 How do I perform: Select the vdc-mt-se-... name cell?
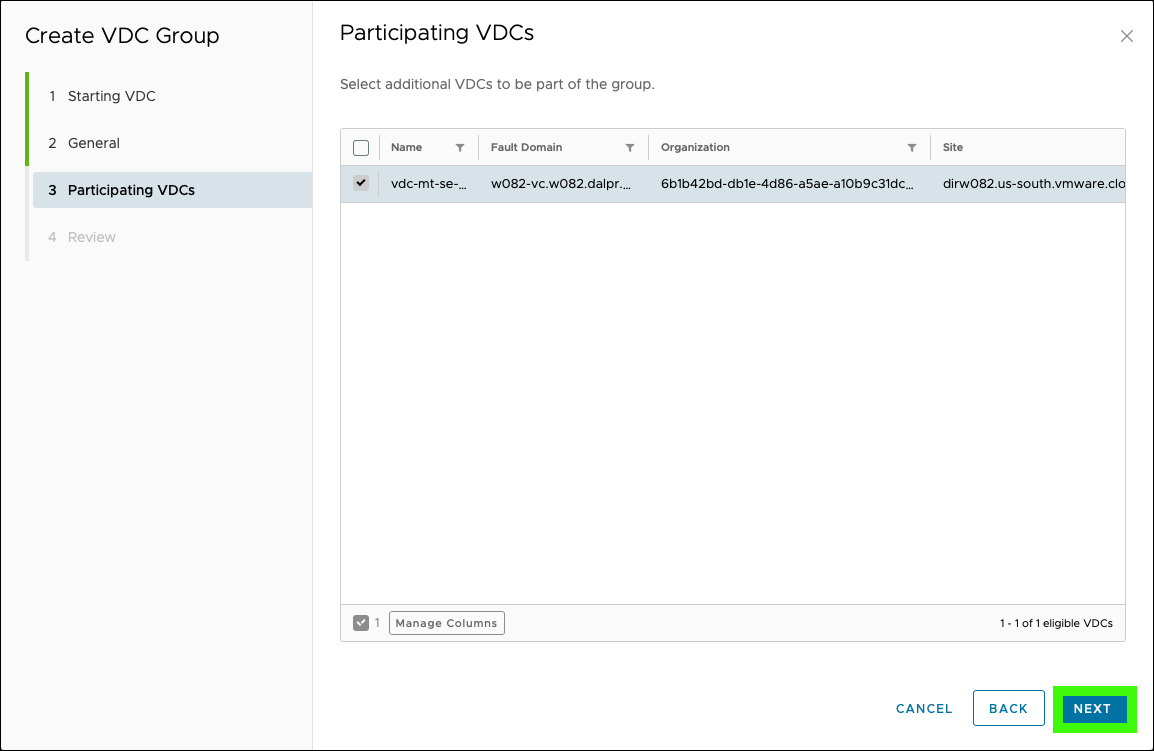click(x=428, y=183)
